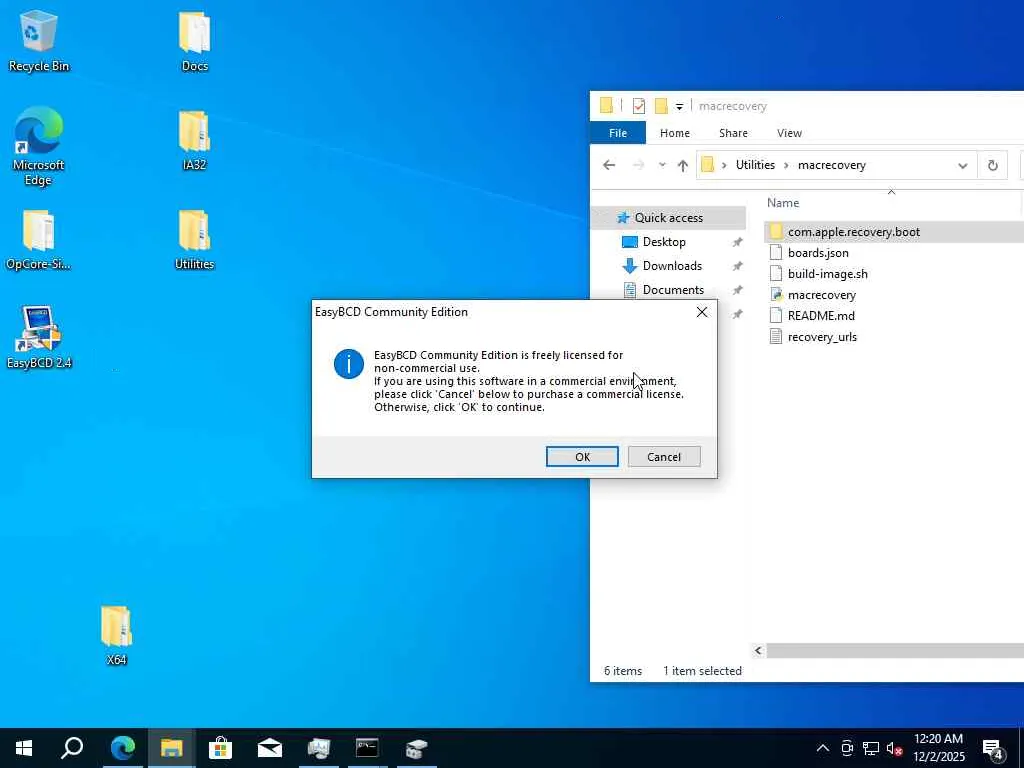Open the recent locations dropdown arrow
Screen dimensions: 1024x768
tap(662, 165)
